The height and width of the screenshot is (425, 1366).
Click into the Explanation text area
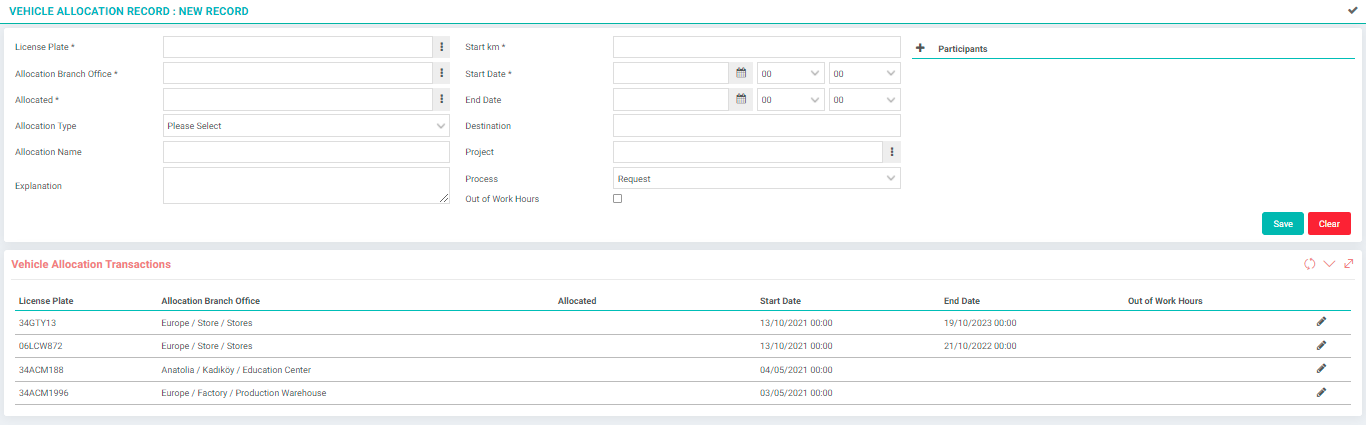click(307, 185)
